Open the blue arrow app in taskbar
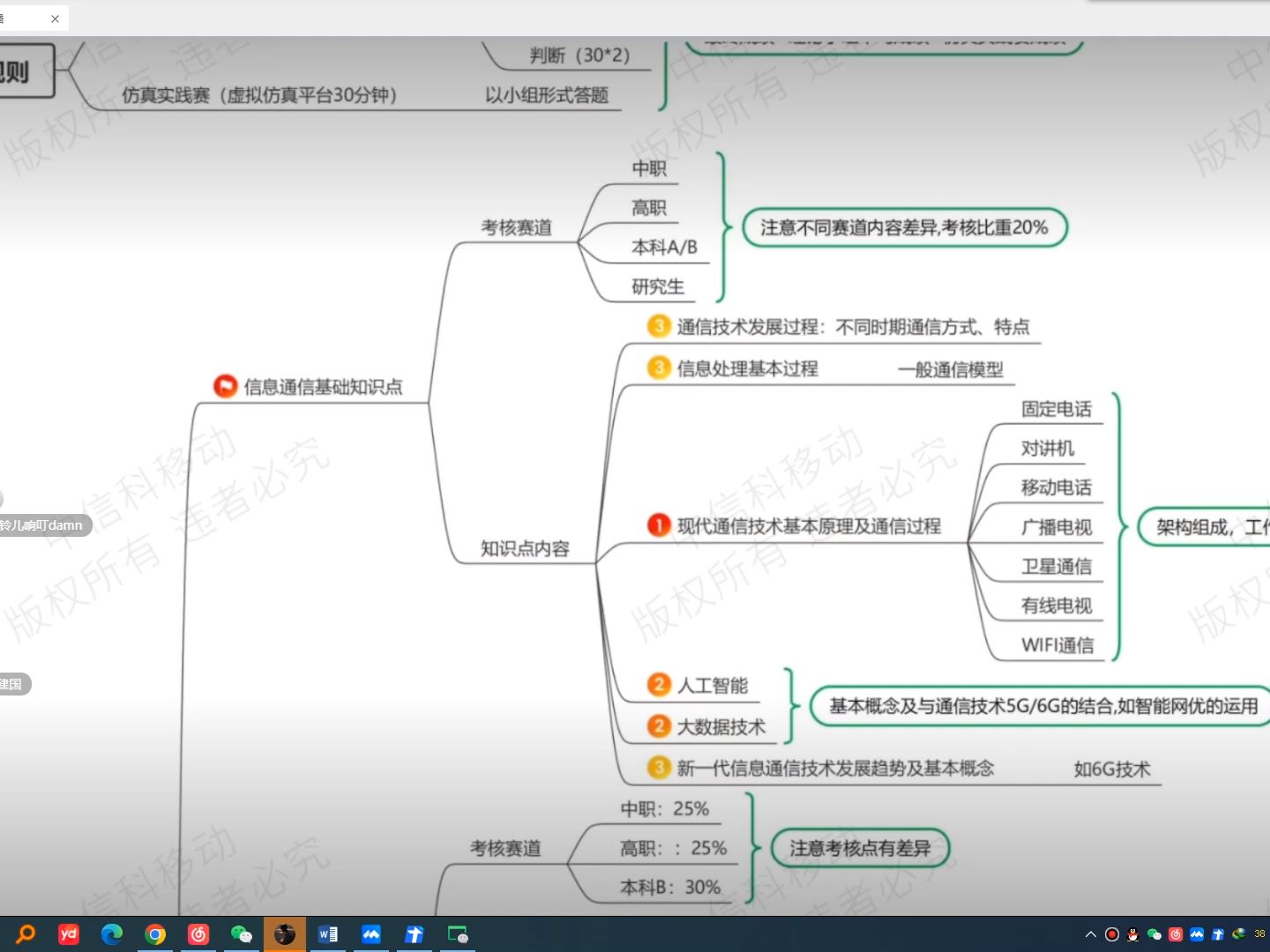 [x=415, y=934]
